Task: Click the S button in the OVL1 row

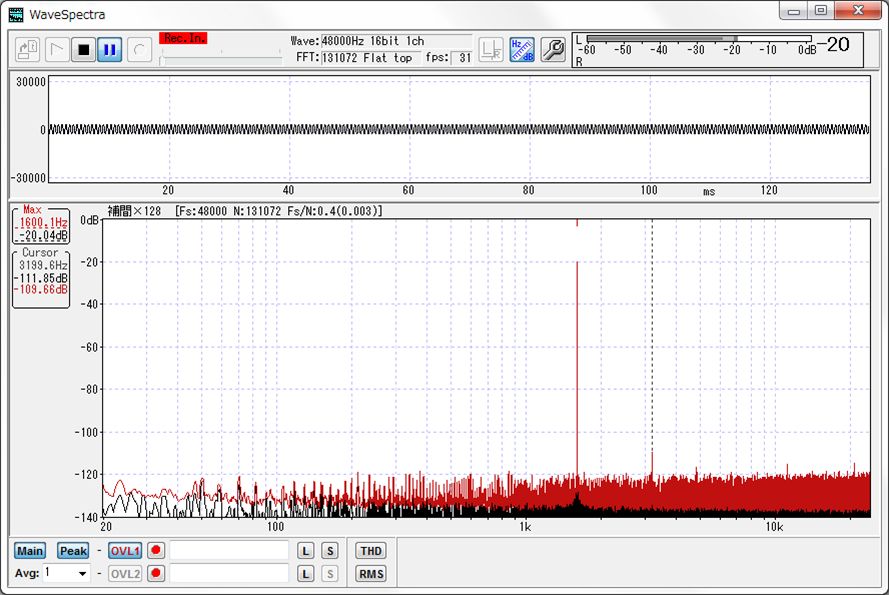Action: click(329, 551)
